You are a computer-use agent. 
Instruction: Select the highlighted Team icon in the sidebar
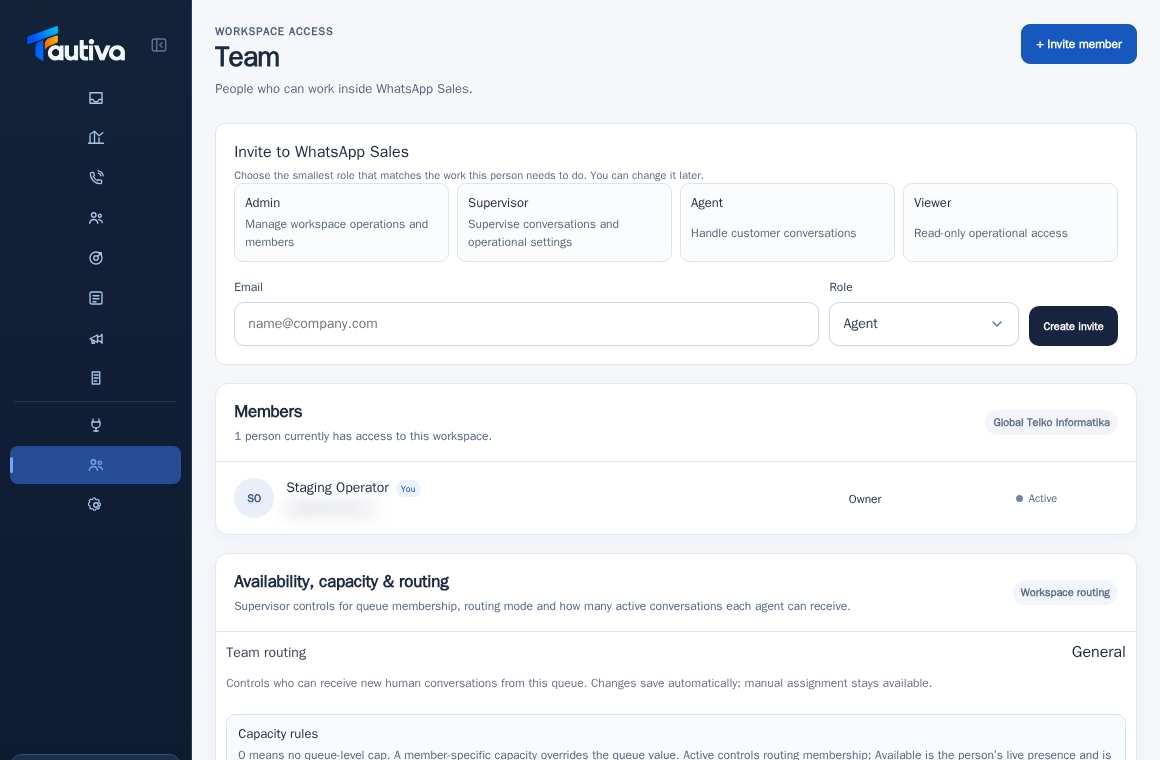(95, 465)
